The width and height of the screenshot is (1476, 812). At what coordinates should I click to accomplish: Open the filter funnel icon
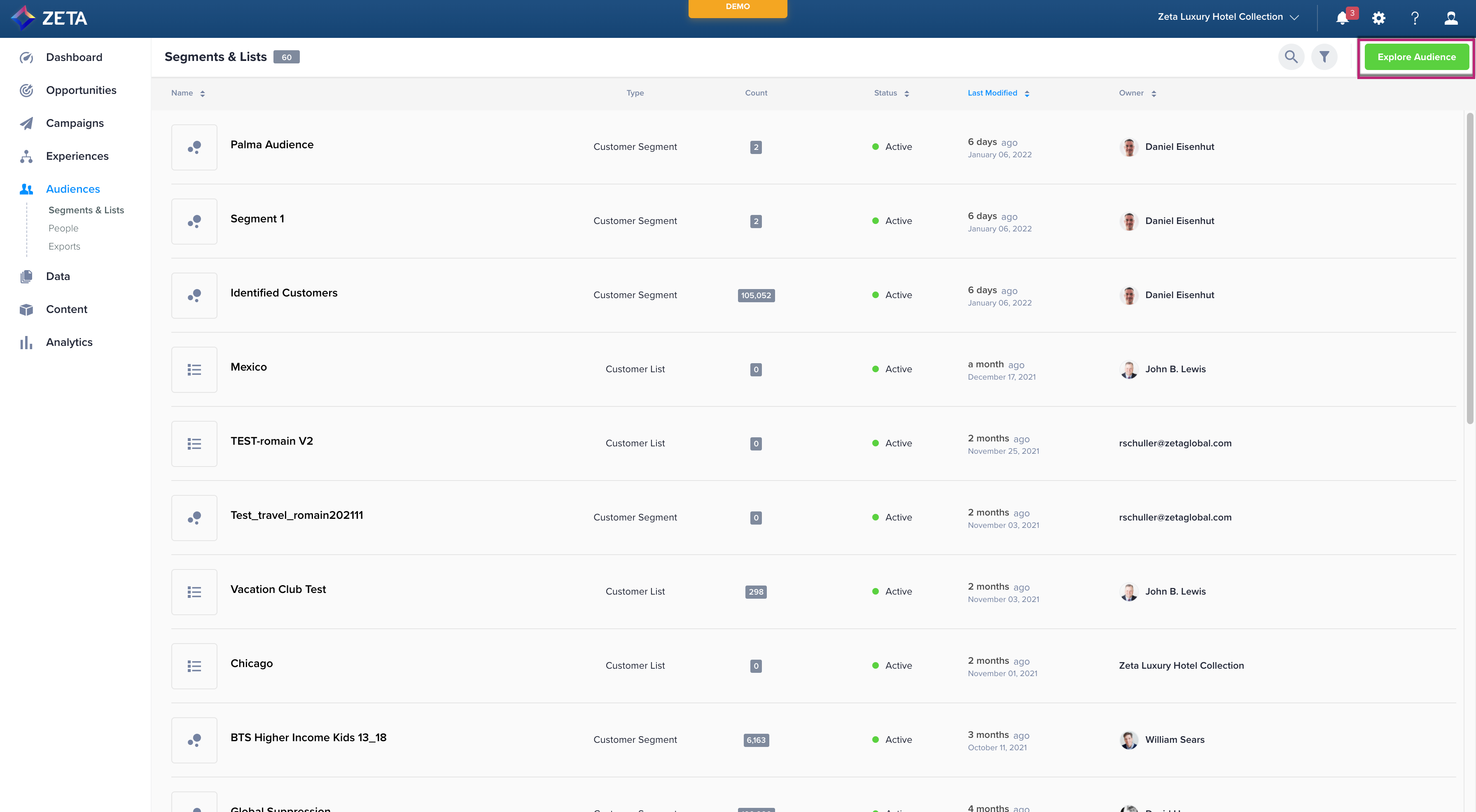tap(1324, 57)
